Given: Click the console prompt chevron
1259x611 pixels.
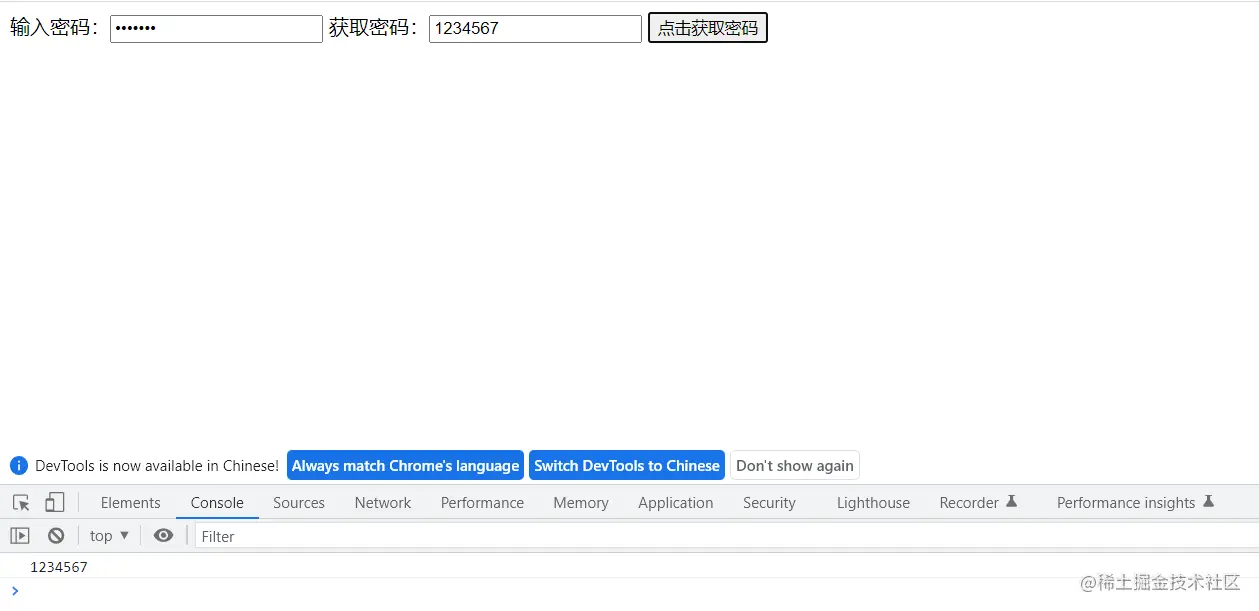Looking at the screenshot, I should point(14,591).
